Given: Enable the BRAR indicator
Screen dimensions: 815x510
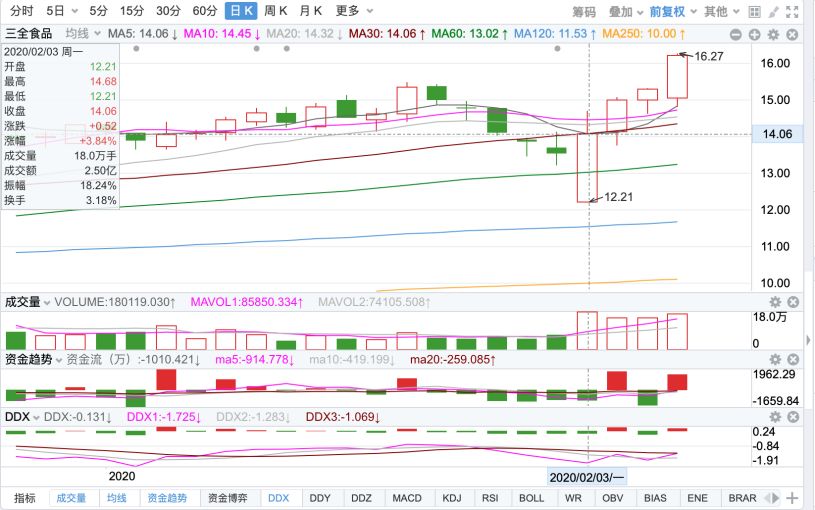Looking at the screenshot, I should click(742, 498).
